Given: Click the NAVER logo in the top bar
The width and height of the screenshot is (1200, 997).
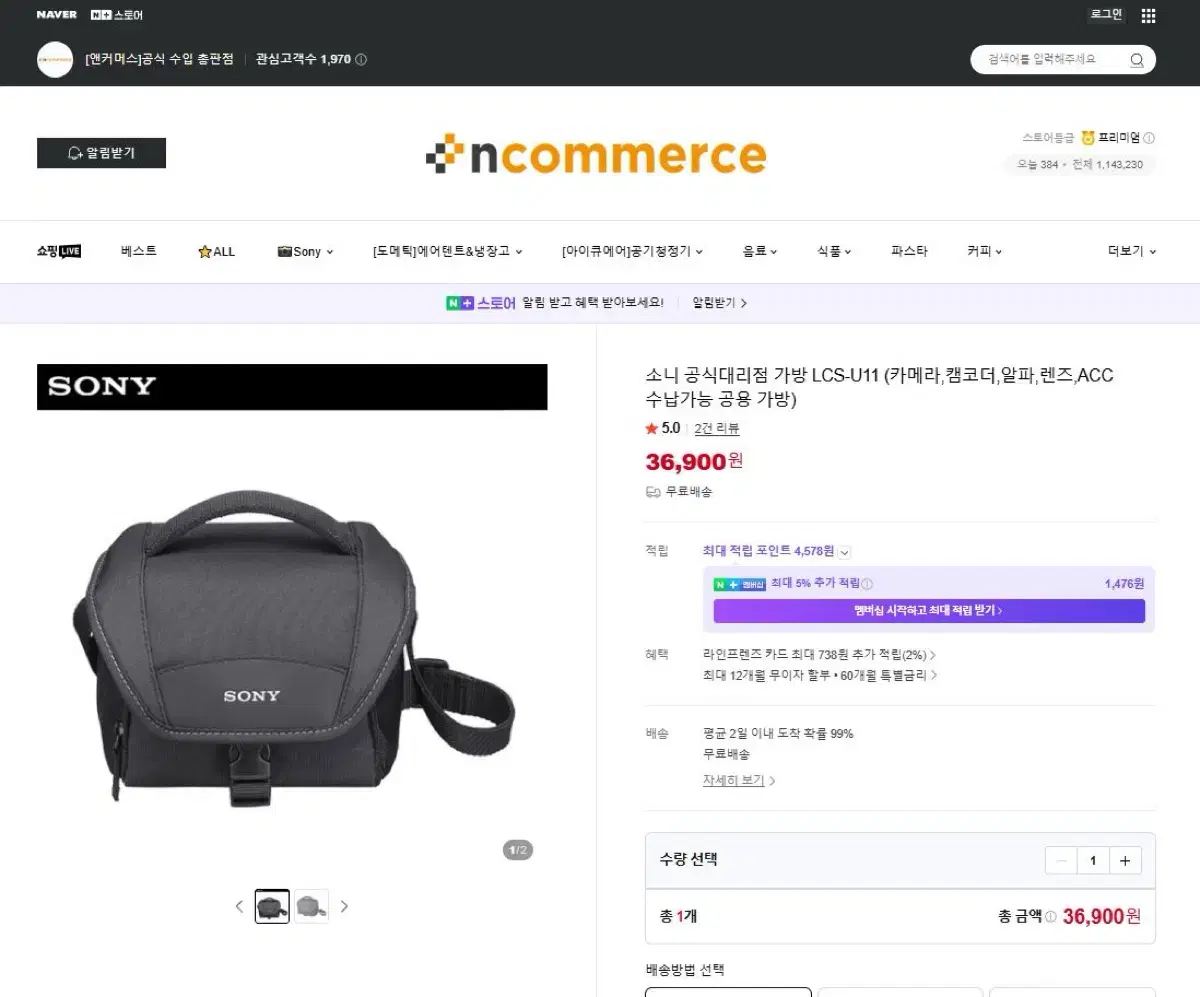Looking at the screenshot, I should (x=56, y=15).
